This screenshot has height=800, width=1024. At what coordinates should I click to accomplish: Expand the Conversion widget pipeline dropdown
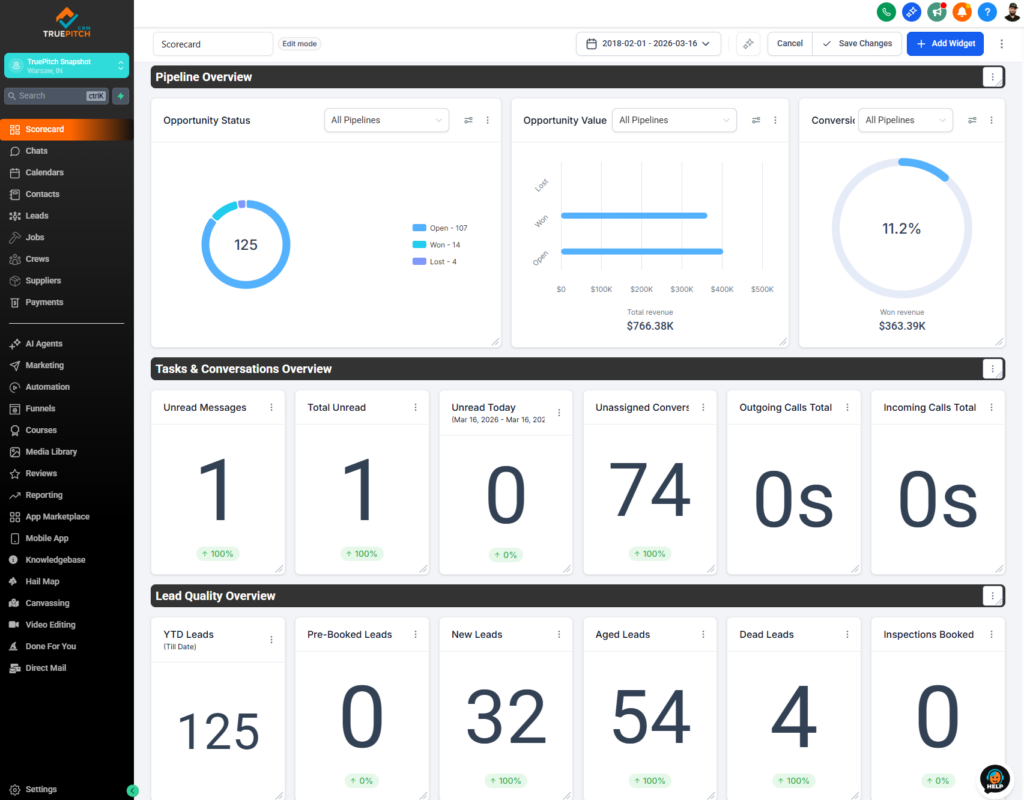(905, 119)
